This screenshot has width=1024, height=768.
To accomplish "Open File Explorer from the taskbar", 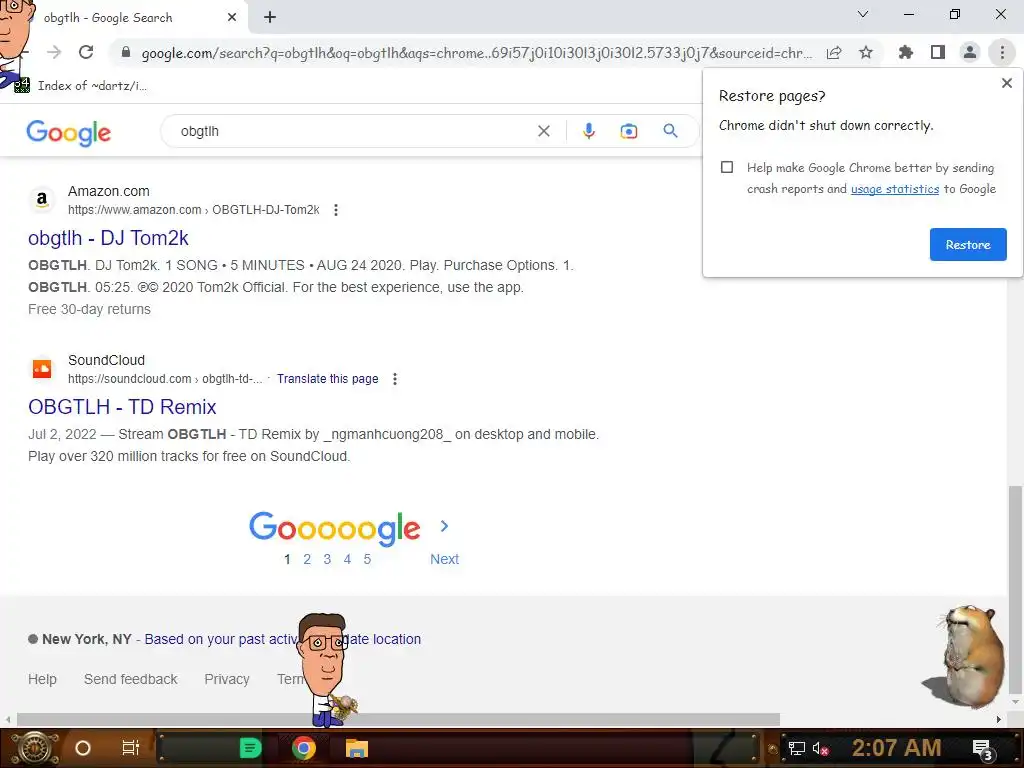I will (357, 748).
